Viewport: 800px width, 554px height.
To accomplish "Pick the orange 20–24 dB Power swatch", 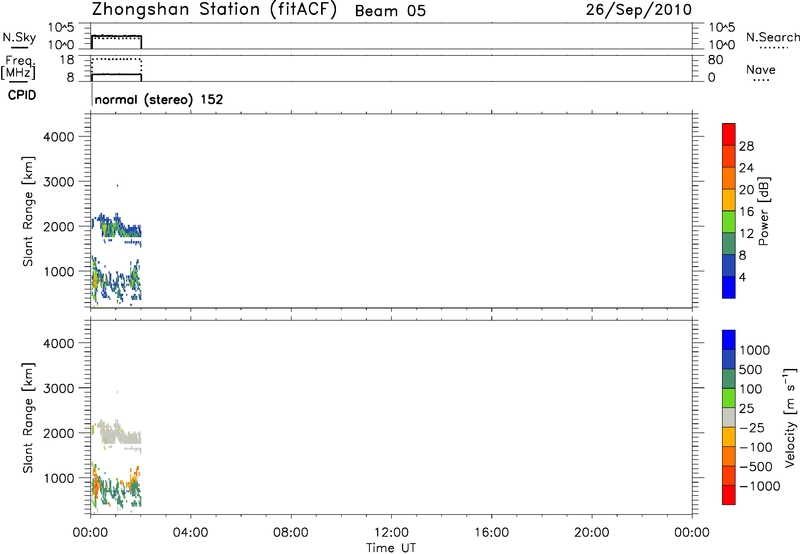I will click(x=729, y=178).
